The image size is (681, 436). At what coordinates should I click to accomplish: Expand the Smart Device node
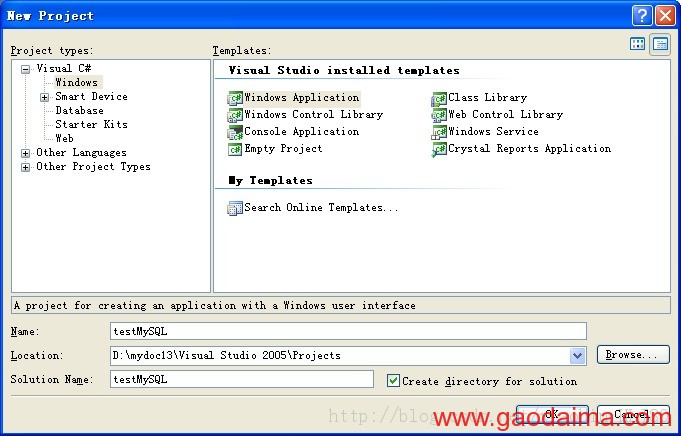pyautogui.click(x=44, y=97)
